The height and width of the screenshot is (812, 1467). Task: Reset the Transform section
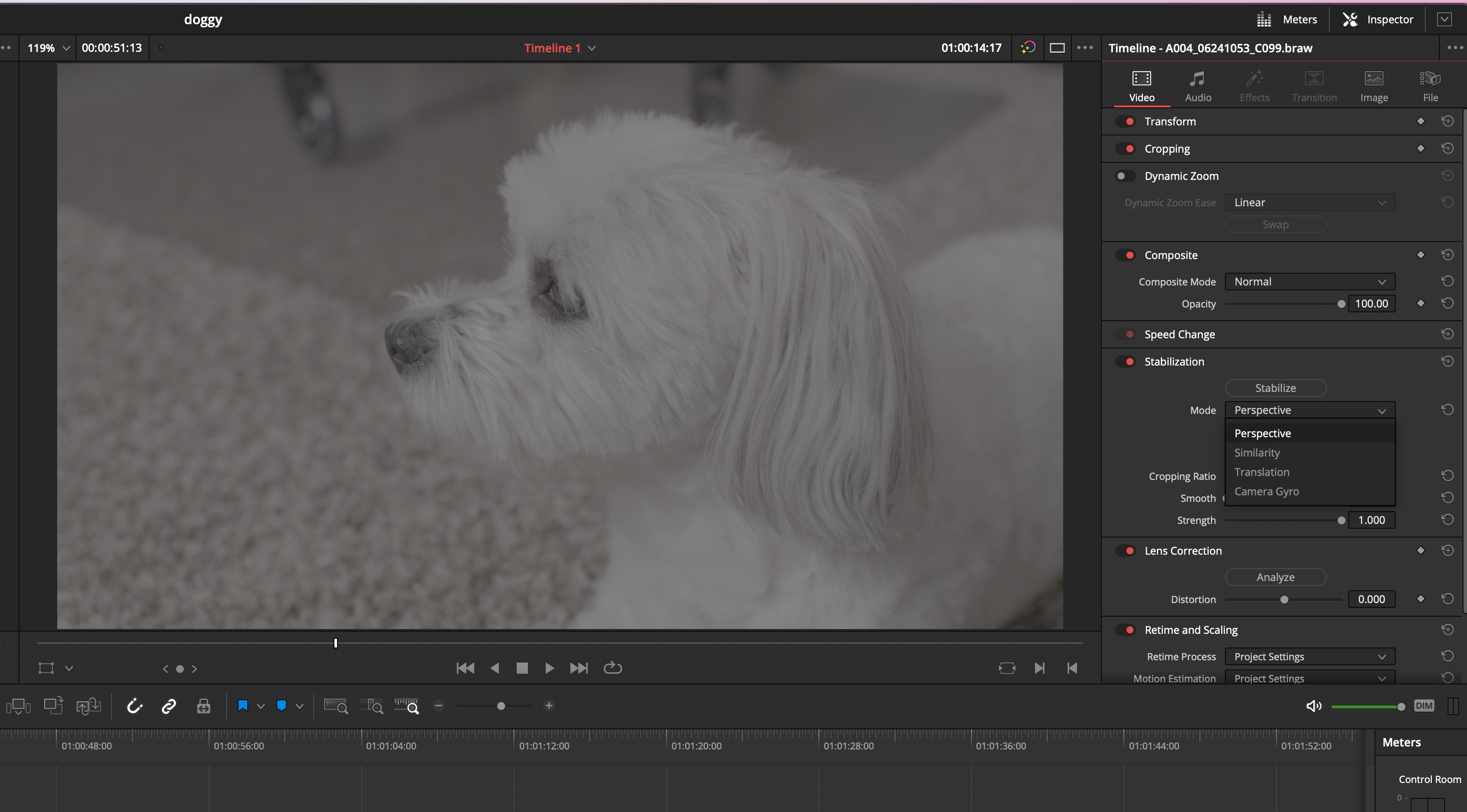tap(1447, 121)
